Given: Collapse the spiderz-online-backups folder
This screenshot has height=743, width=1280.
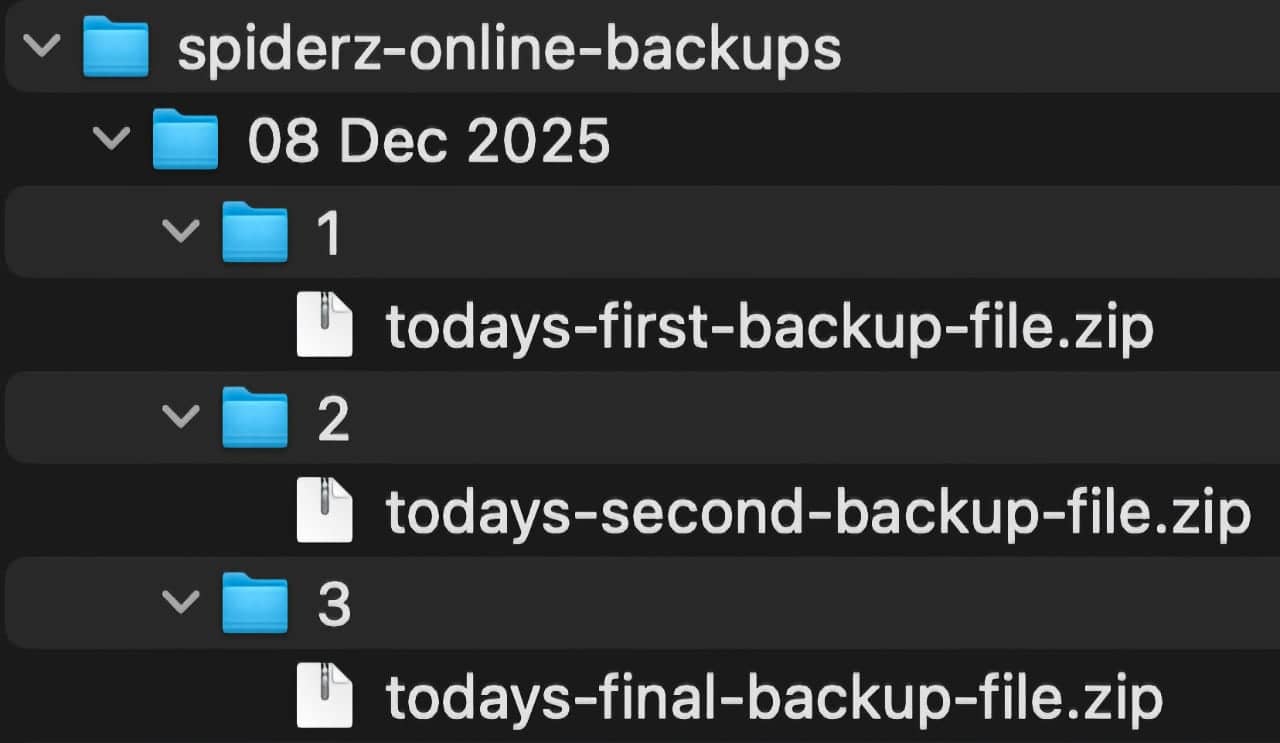Looking at the screenshot, I should point(42,46).
